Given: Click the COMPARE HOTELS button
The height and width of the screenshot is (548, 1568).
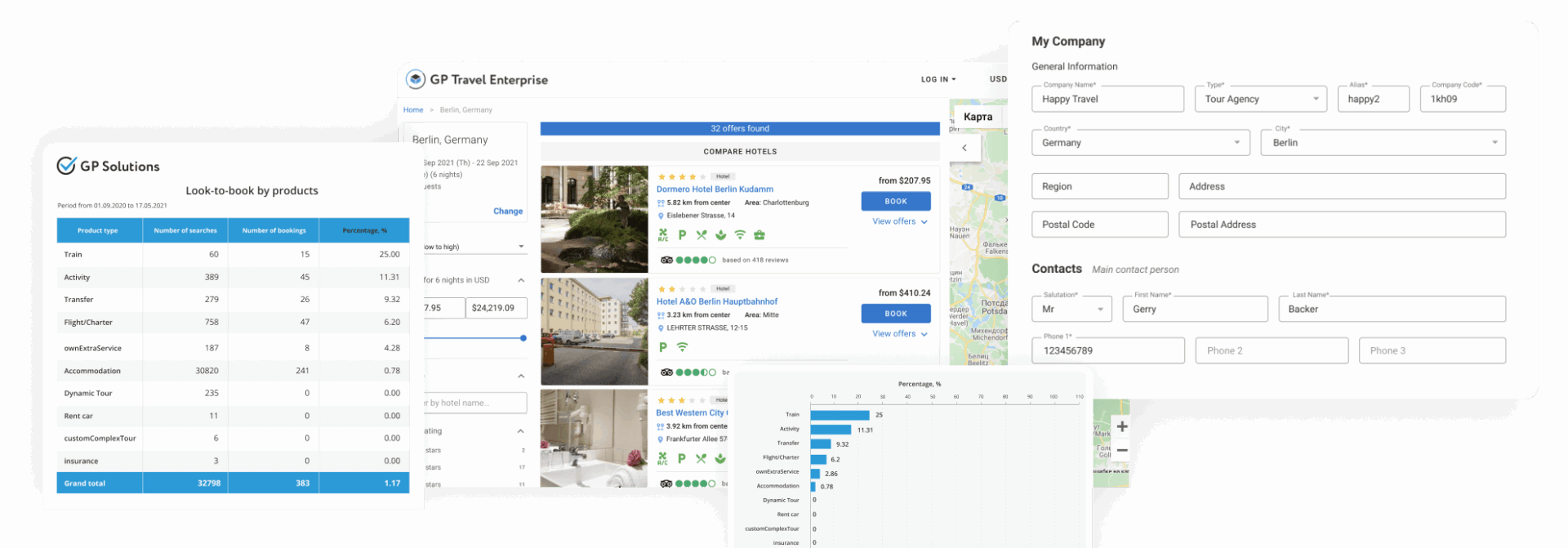Looking at the screenshot, I should (740, 151).
